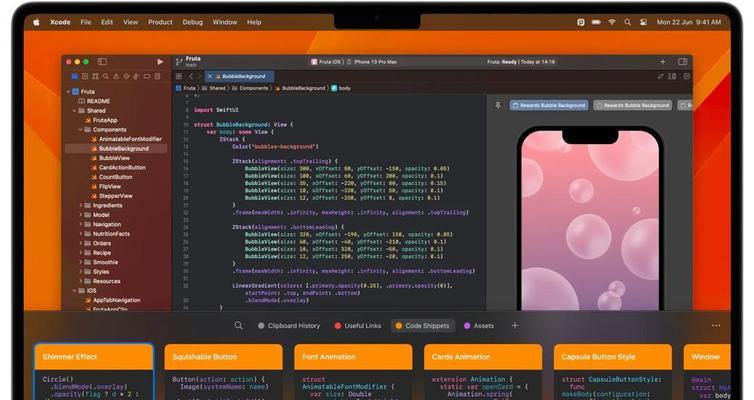The height and width of the screenshot is (400, 754).
Task: Toggle the right inspector panel
Action: 682,62
